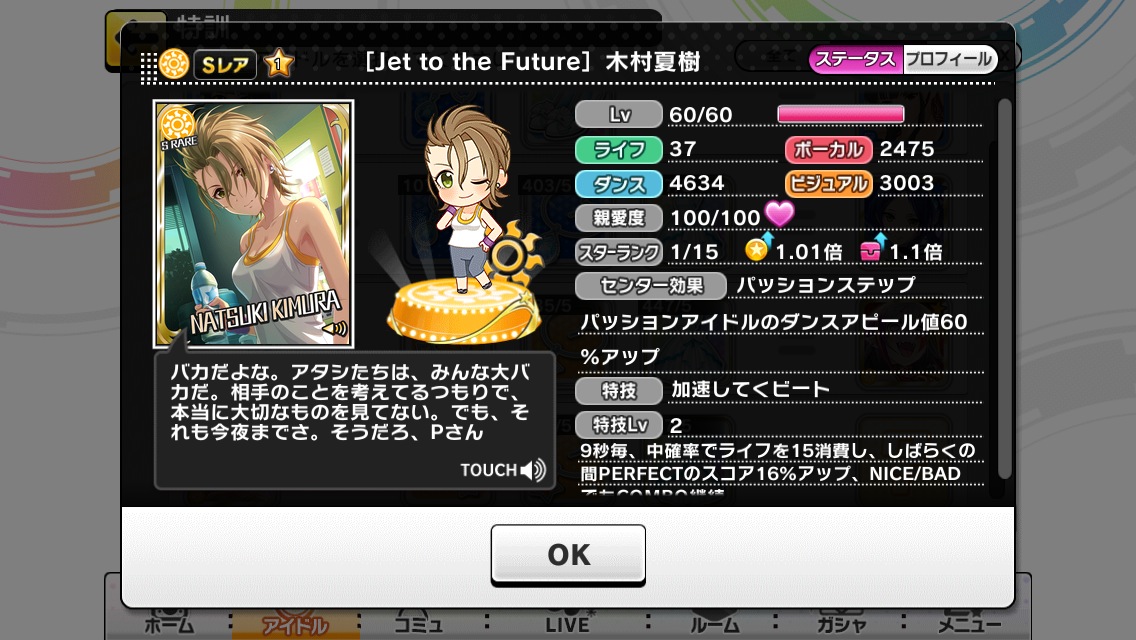Image resolution: width=1136 pixels, height=640 pixels.
Task: Click the status panel vertical scrollbar
Action: pyautogui.click(x=1004, y=290)
